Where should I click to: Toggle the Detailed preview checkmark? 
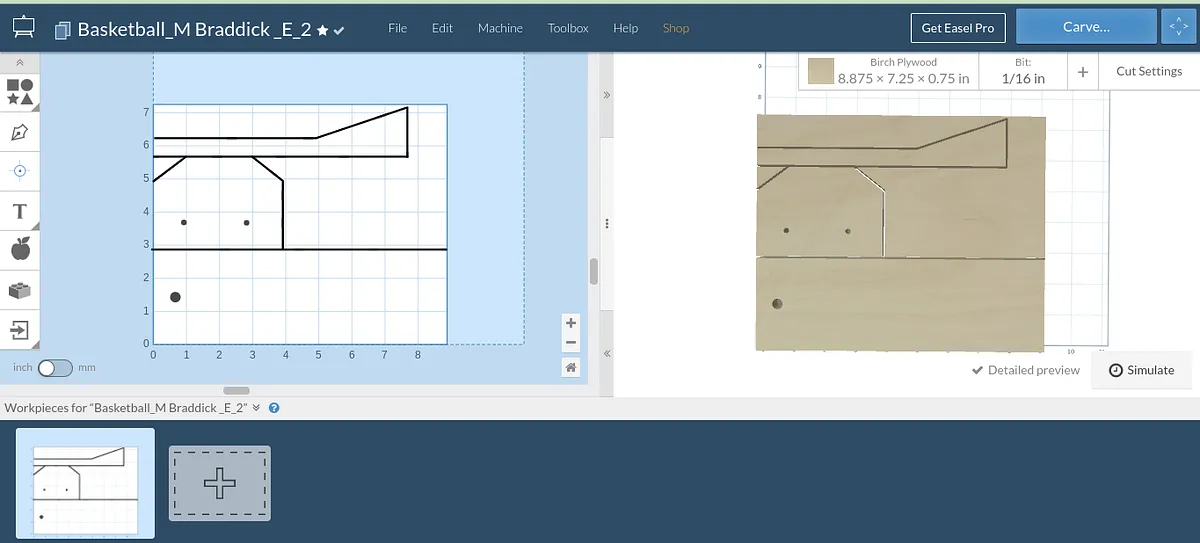coord(978,370)
